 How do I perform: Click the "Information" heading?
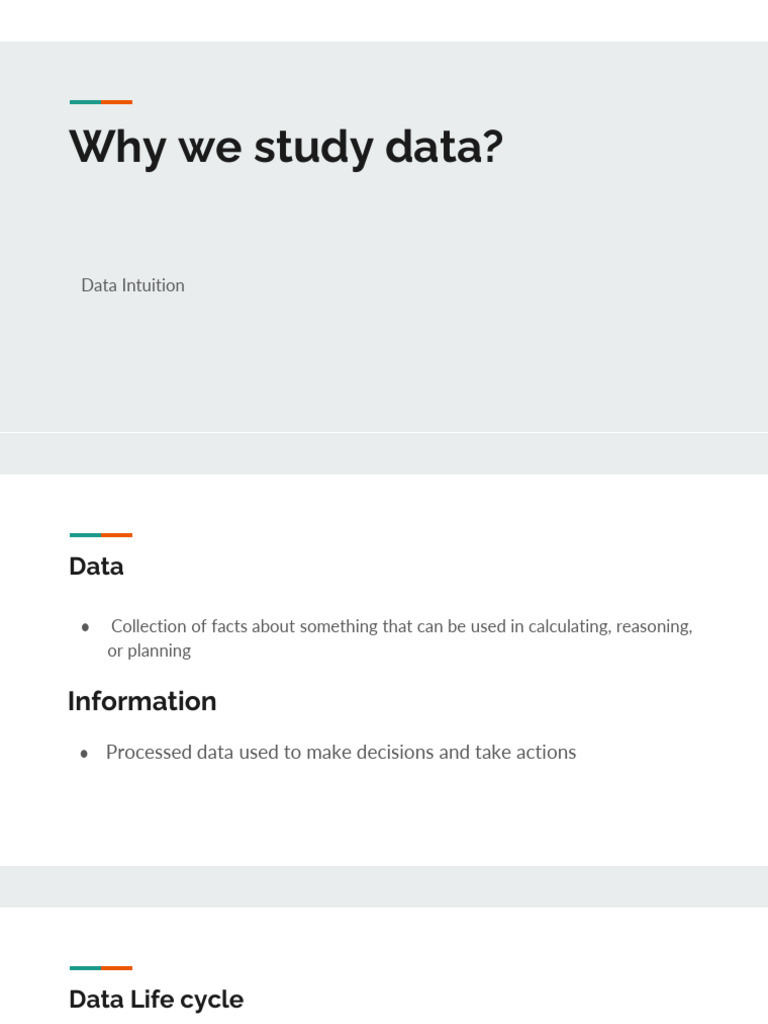point(142,702)
